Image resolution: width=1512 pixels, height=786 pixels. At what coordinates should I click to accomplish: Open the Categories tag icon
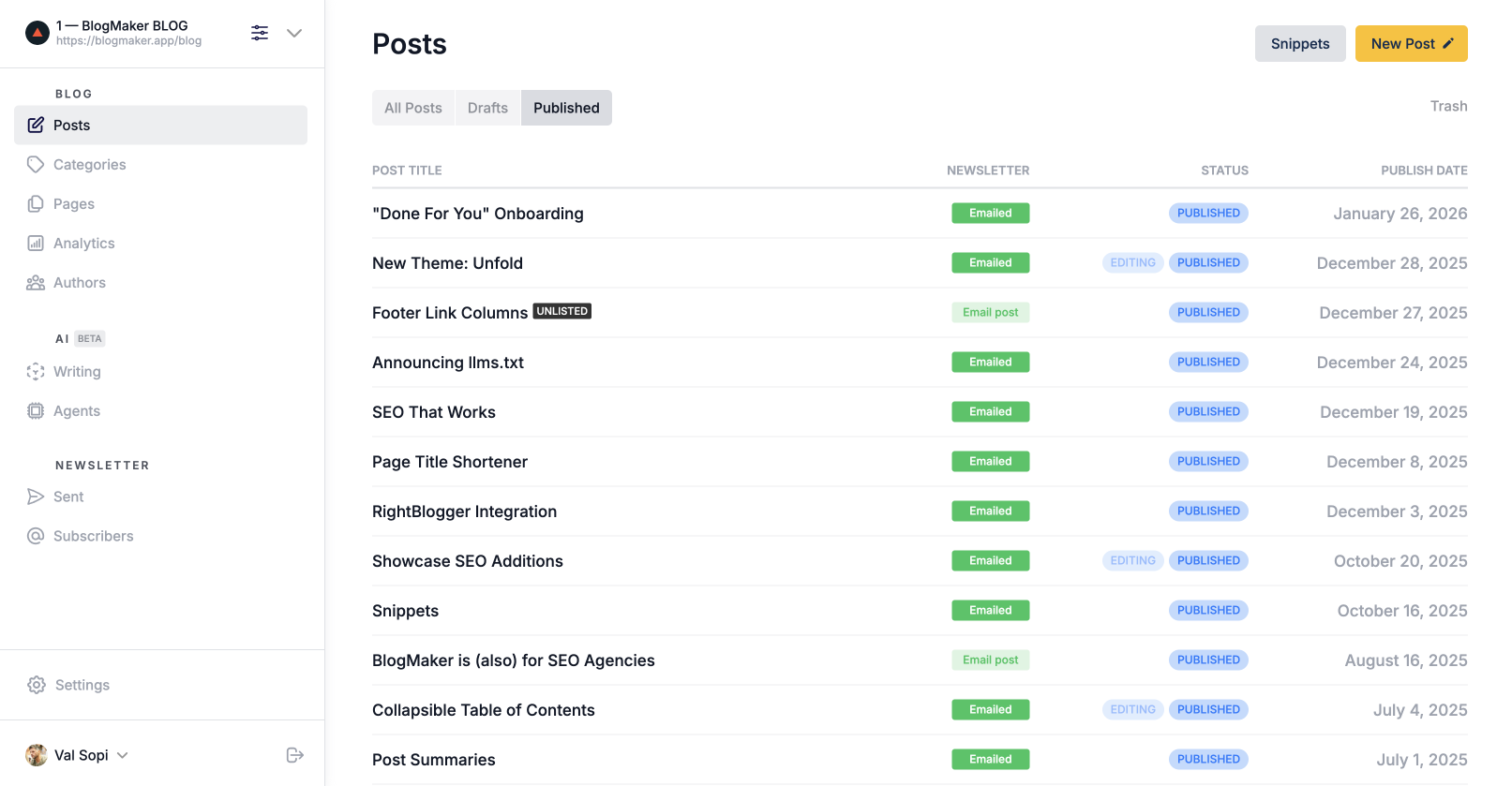pos(36,165)
